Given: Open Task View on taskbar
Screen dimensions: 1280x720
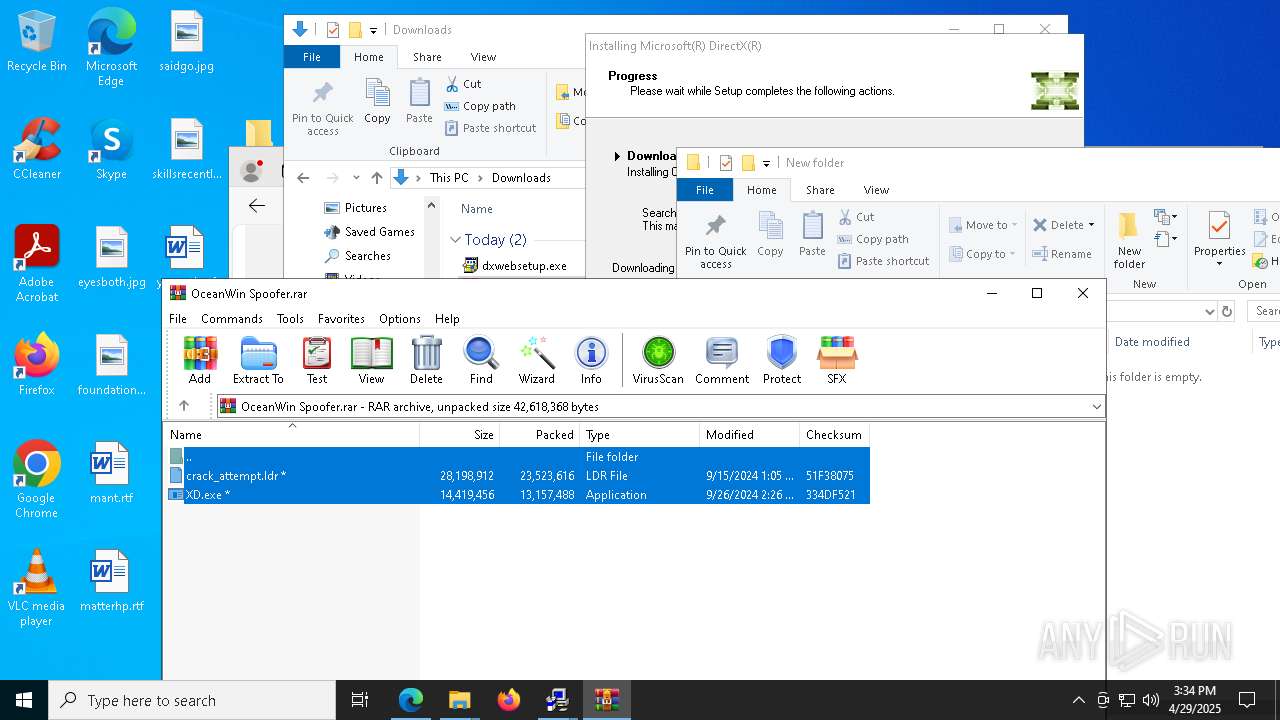Looking at the screenshot, I should 360,700.
